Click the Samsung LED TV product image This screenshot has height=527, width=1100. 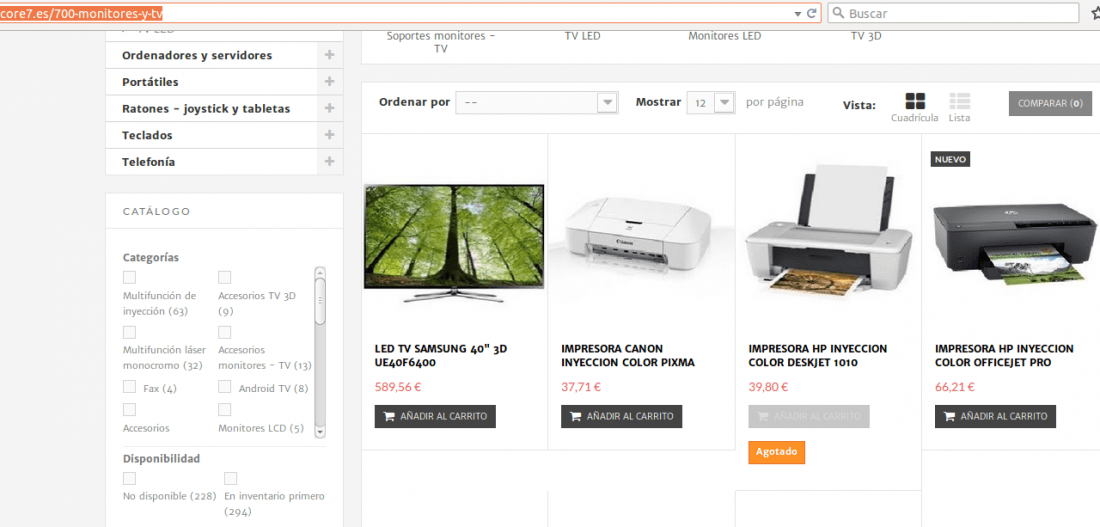[454, 243]
